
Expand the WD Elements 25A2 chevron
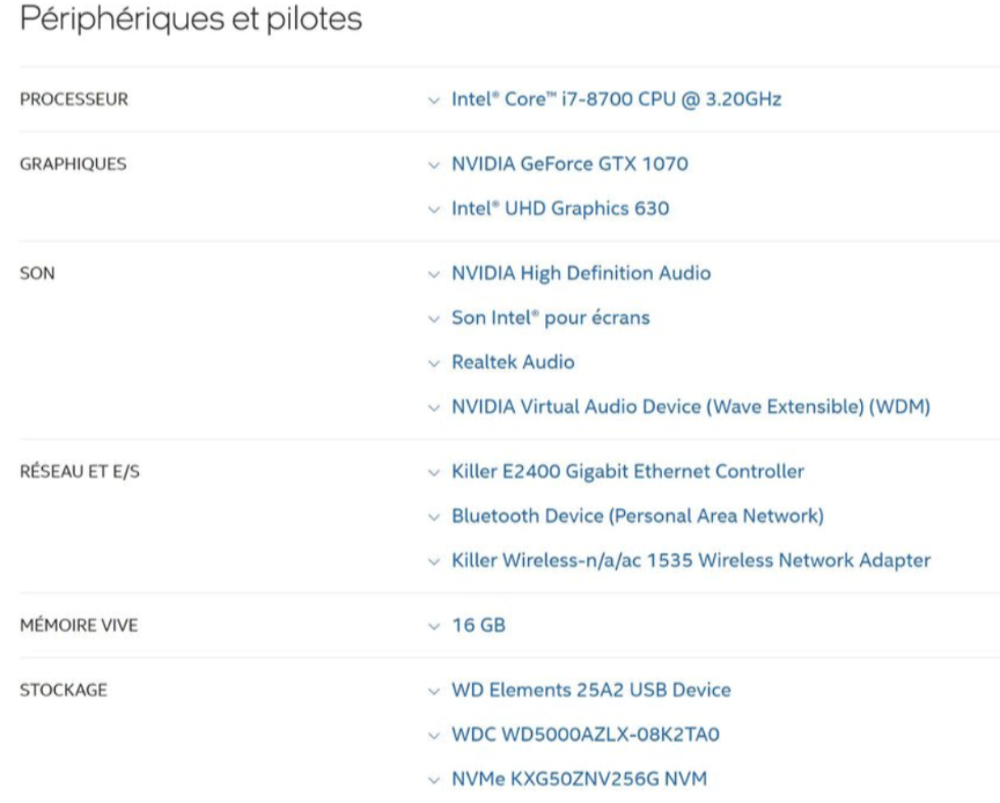pos(434,692)
